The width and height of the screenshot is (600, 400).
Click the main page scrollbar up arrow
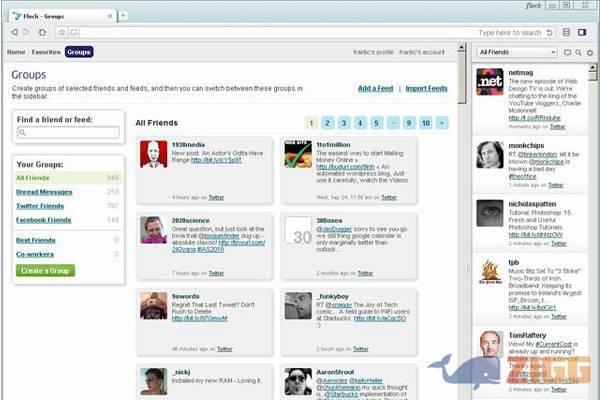[461, 47]
